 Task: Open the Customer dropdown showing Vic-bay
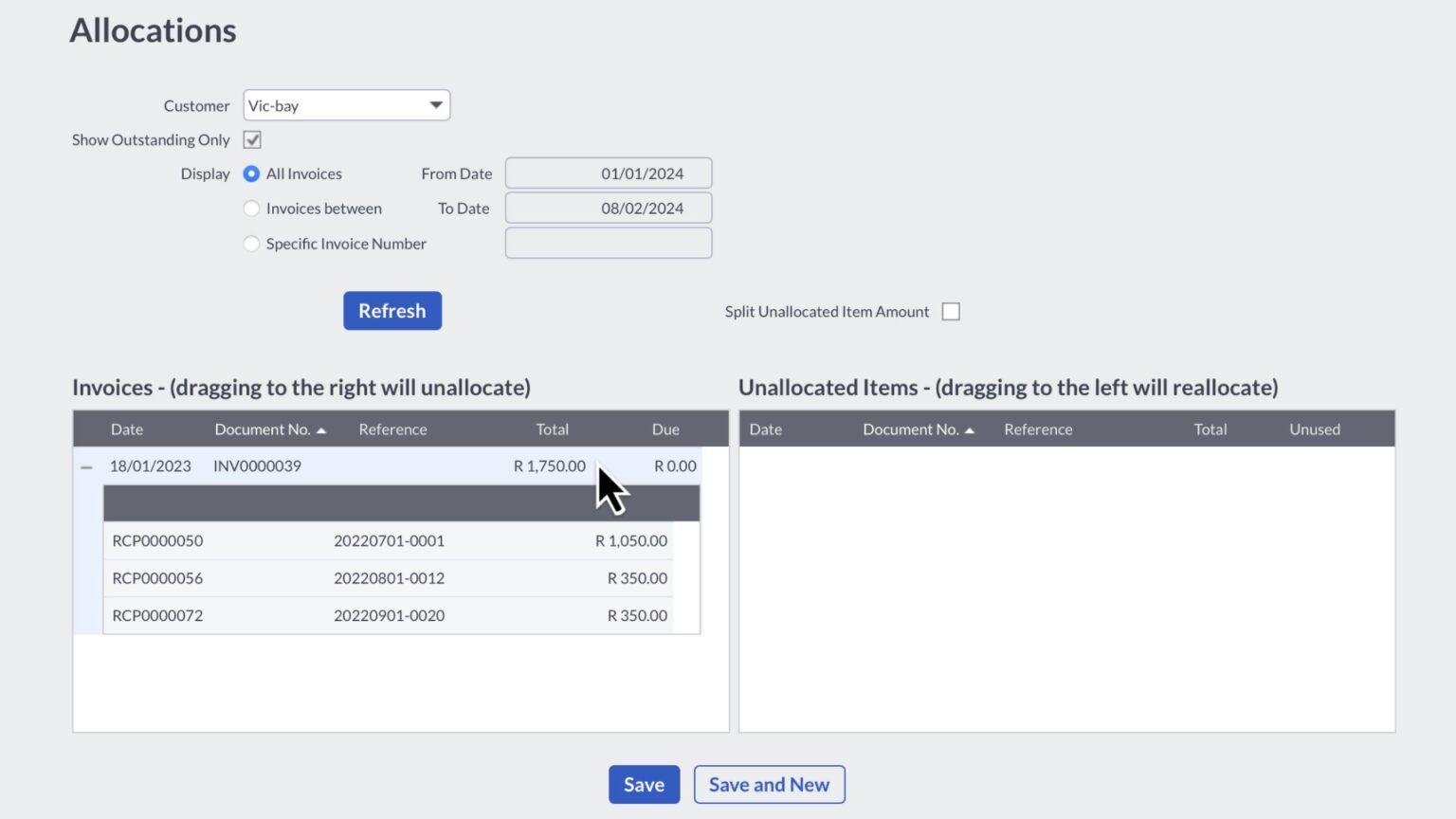point(435,104)
